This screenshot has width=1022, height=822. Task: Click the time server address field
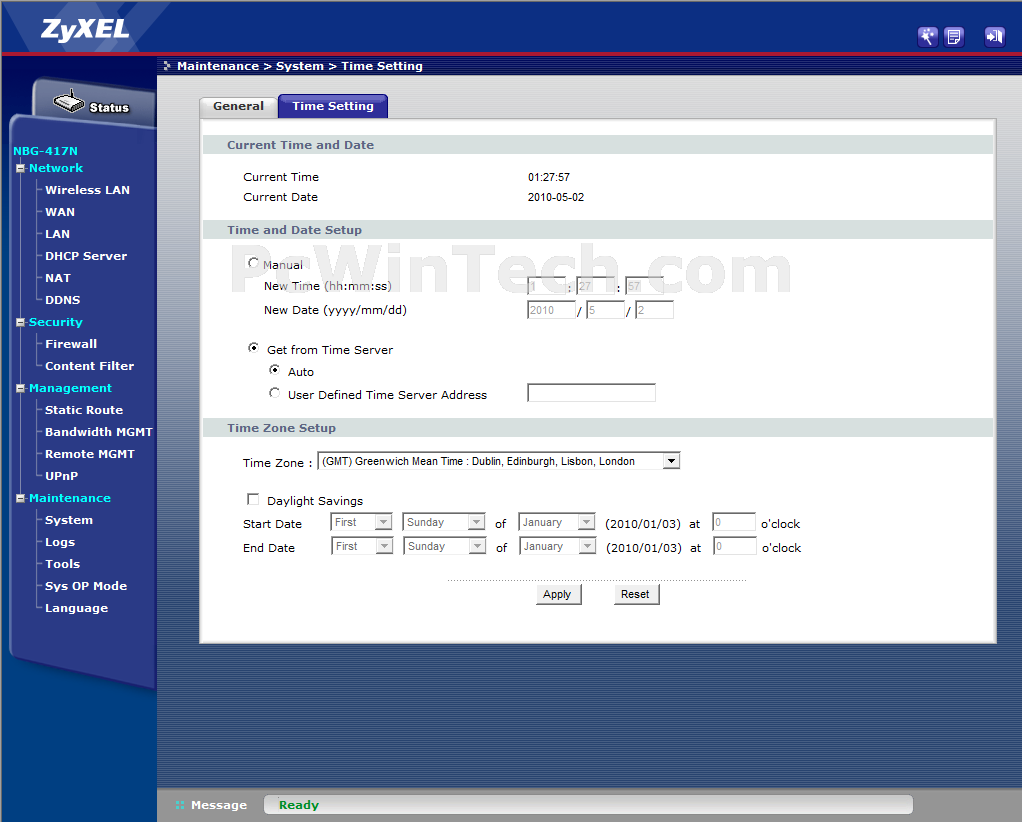tap(591, 393)
